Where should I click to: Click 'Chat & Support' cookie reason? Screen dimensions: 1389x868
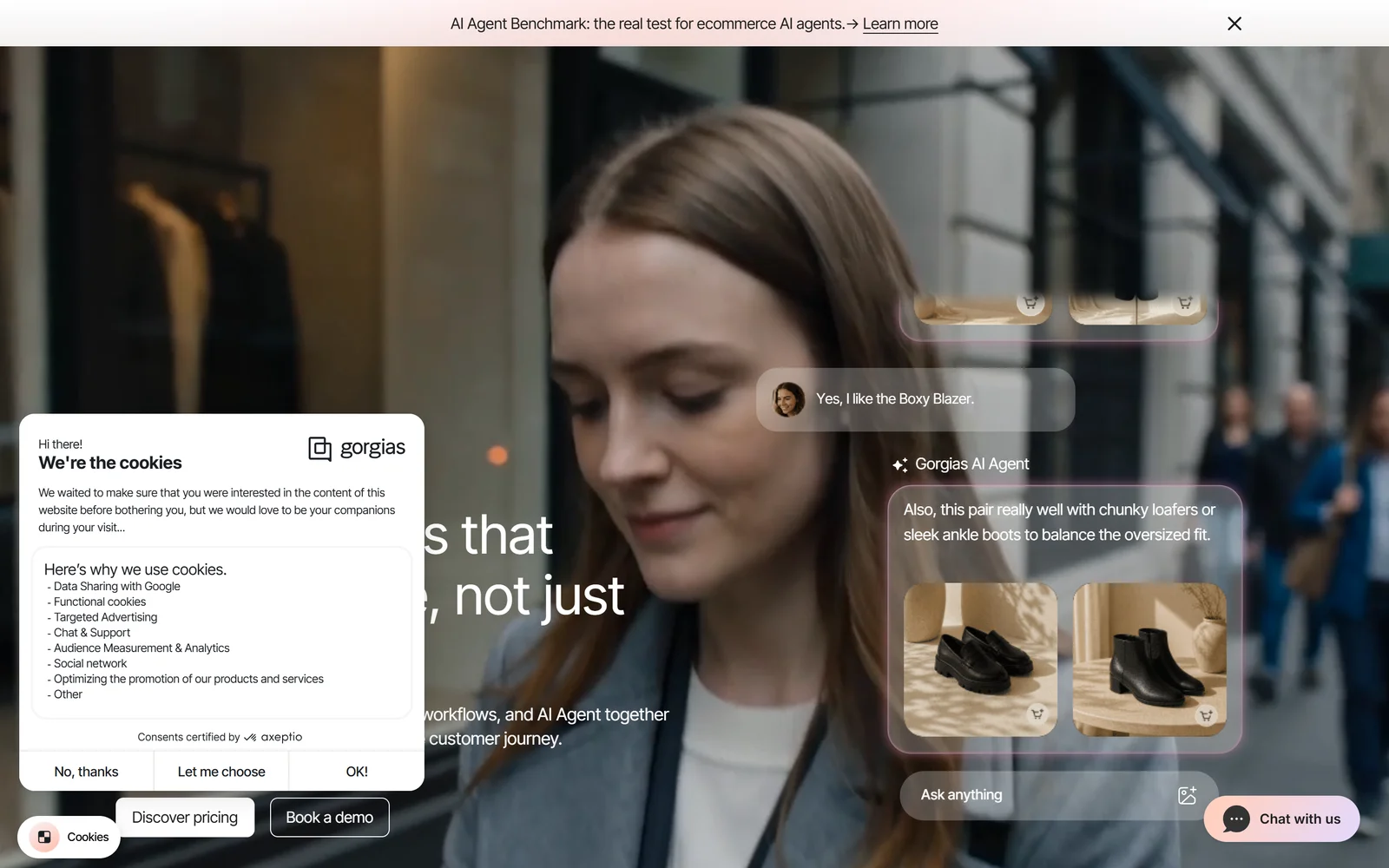[91, 633]
